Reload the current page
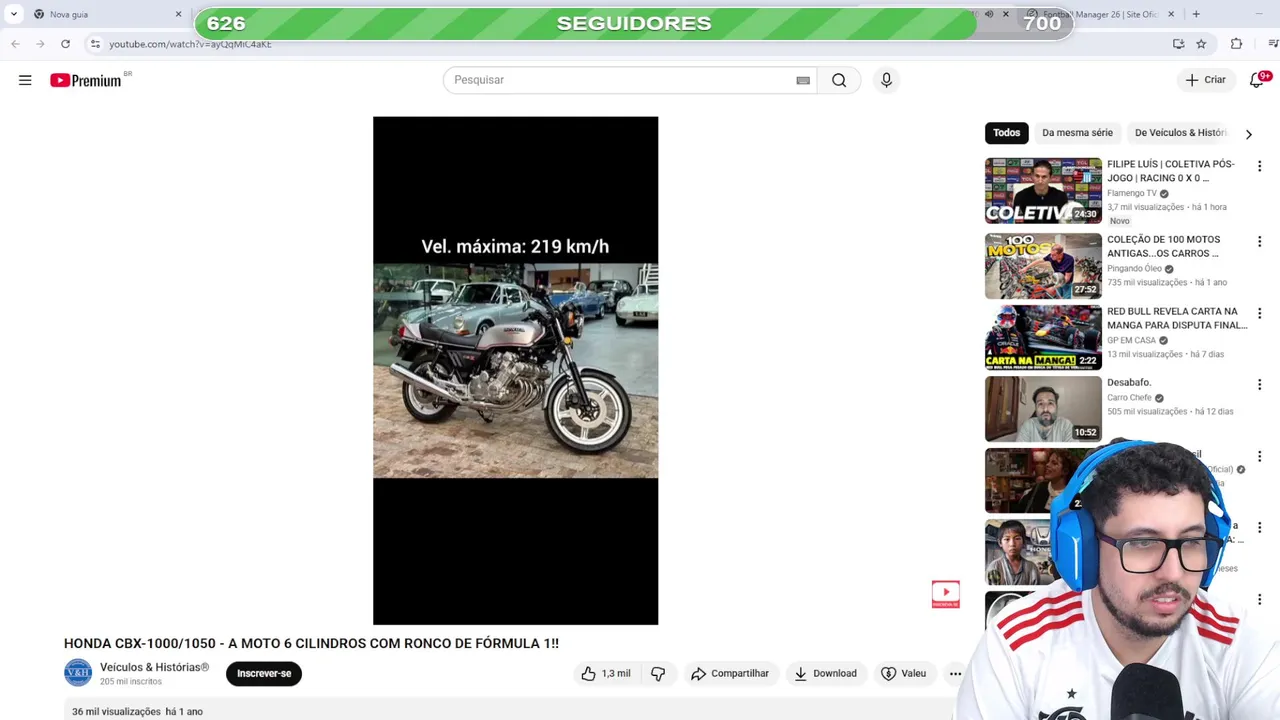This screenshot has width=1280, height=720. (65, 44)
